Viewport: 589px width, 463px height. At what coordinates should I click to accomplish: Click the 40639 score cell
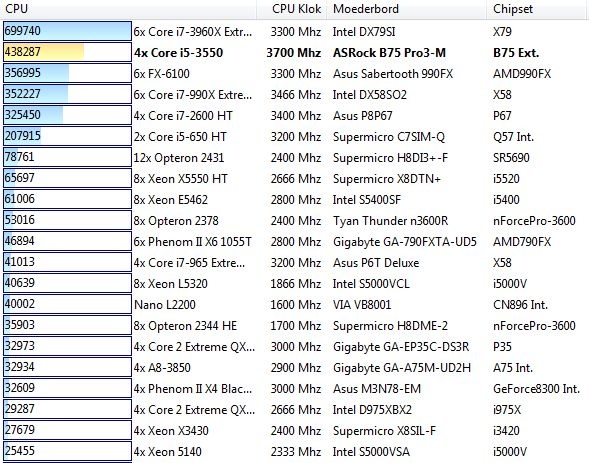coord(68,284)
